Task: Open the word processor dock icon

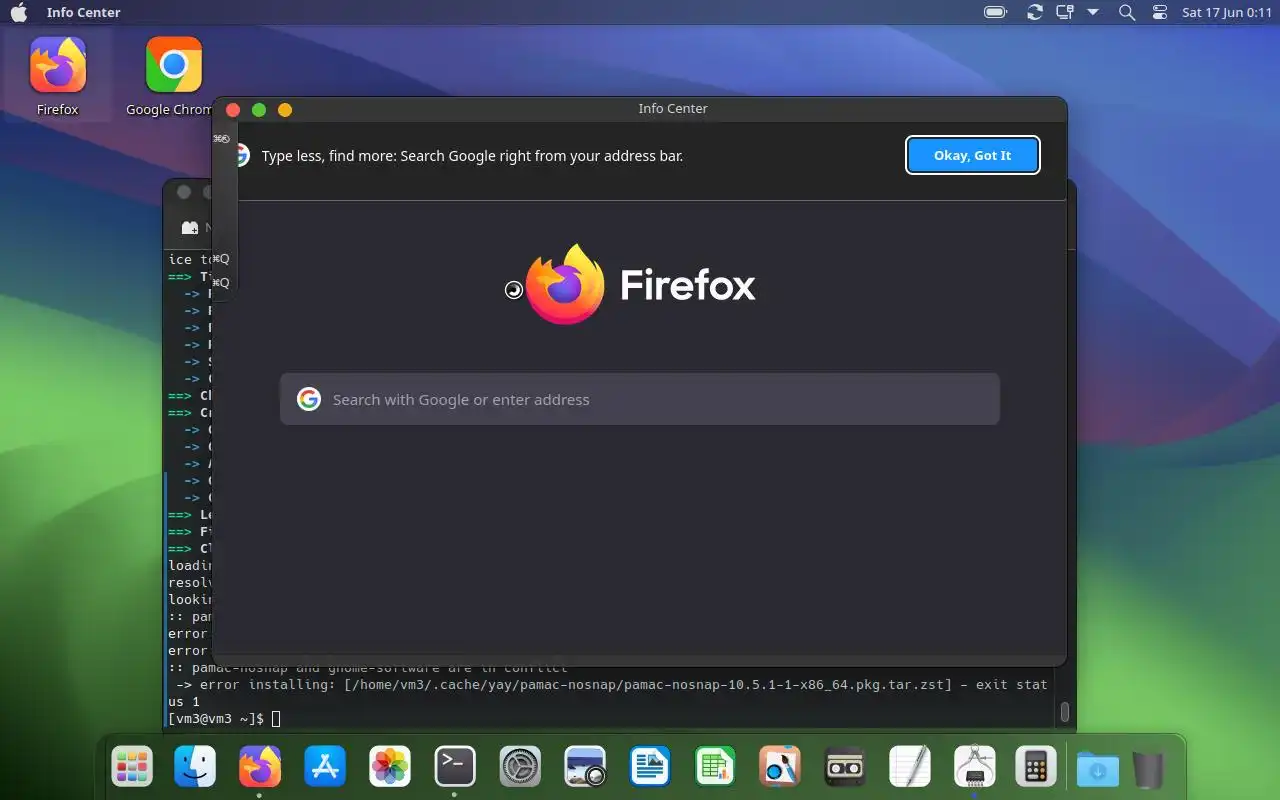Action: coord(650,767)
